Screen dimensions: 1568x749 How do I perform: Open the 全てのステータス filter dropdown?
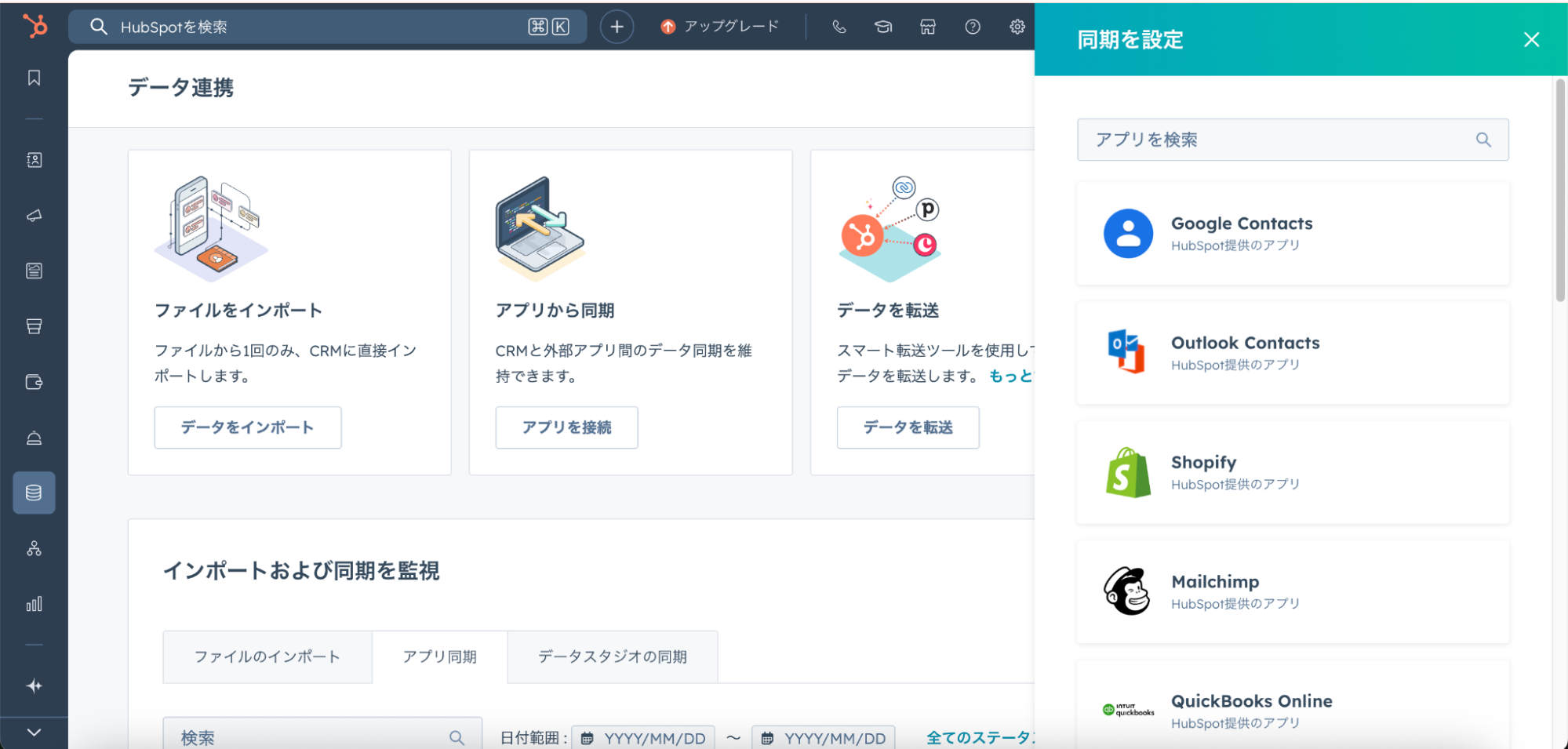(x=979, y=737)
